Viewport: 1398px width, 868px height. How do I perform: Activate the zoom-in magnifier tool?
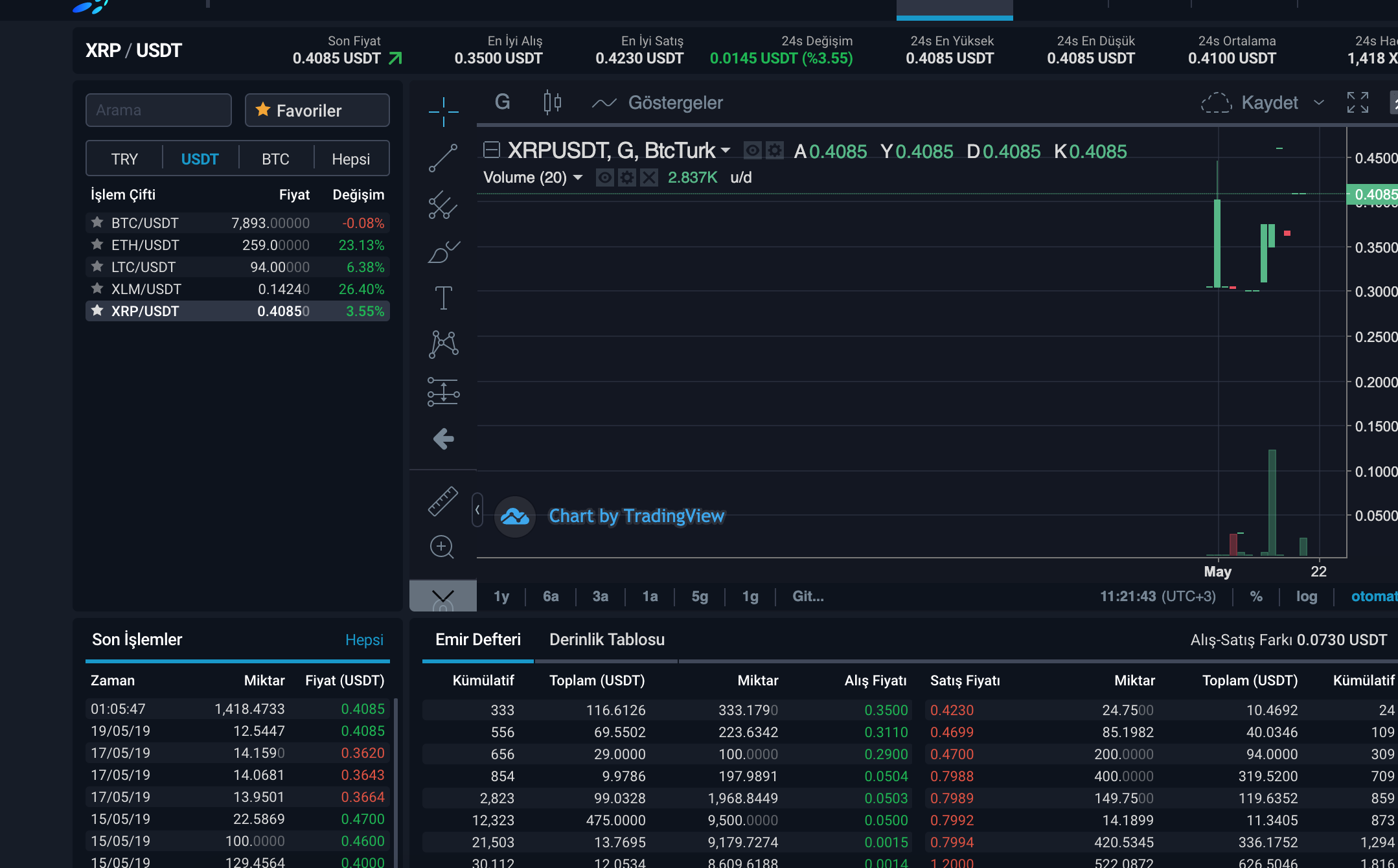pyautogui.click(x=442, y=547)
